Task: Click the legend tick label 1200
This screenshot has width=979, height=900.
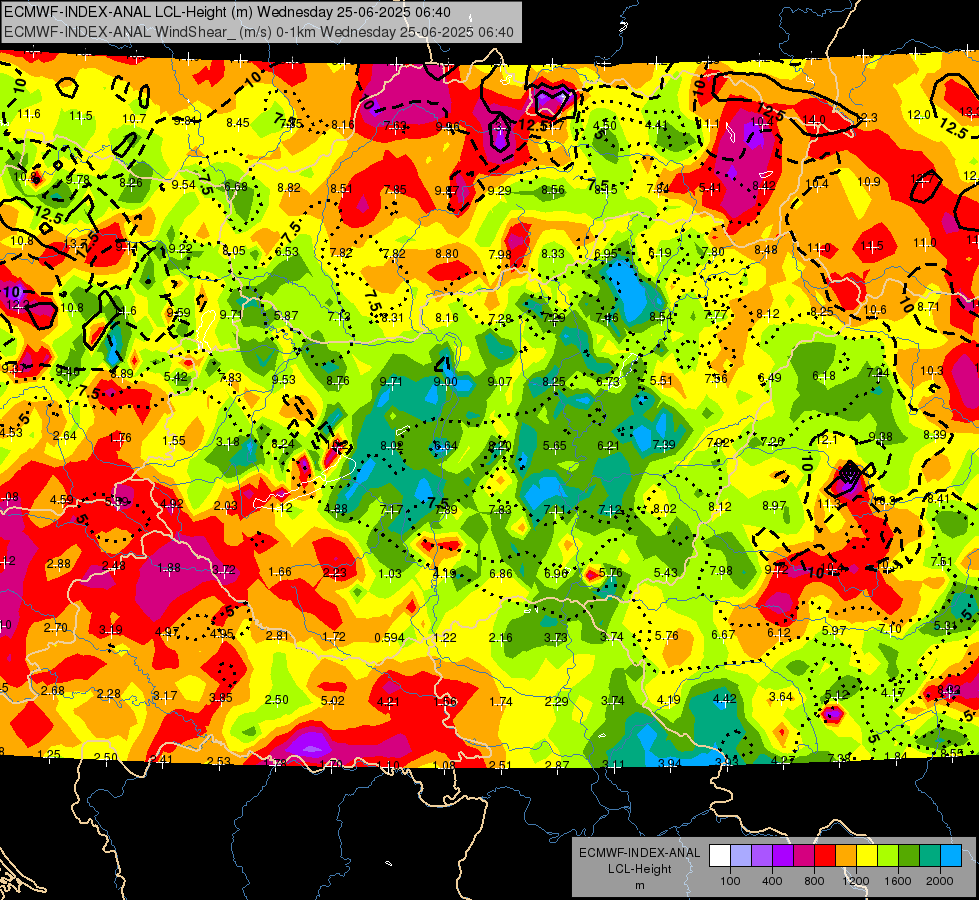Action: (x=856, y=881)
